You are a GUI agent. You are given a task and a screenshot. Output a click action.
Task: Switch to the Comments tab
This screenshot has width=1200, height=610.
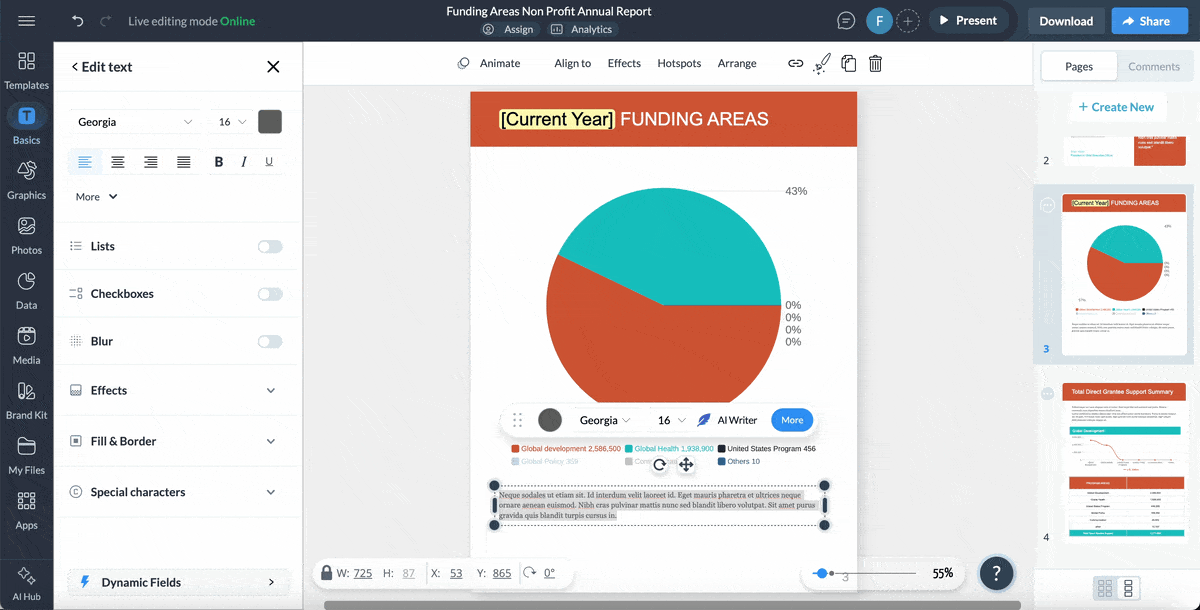click(1154, 66)
